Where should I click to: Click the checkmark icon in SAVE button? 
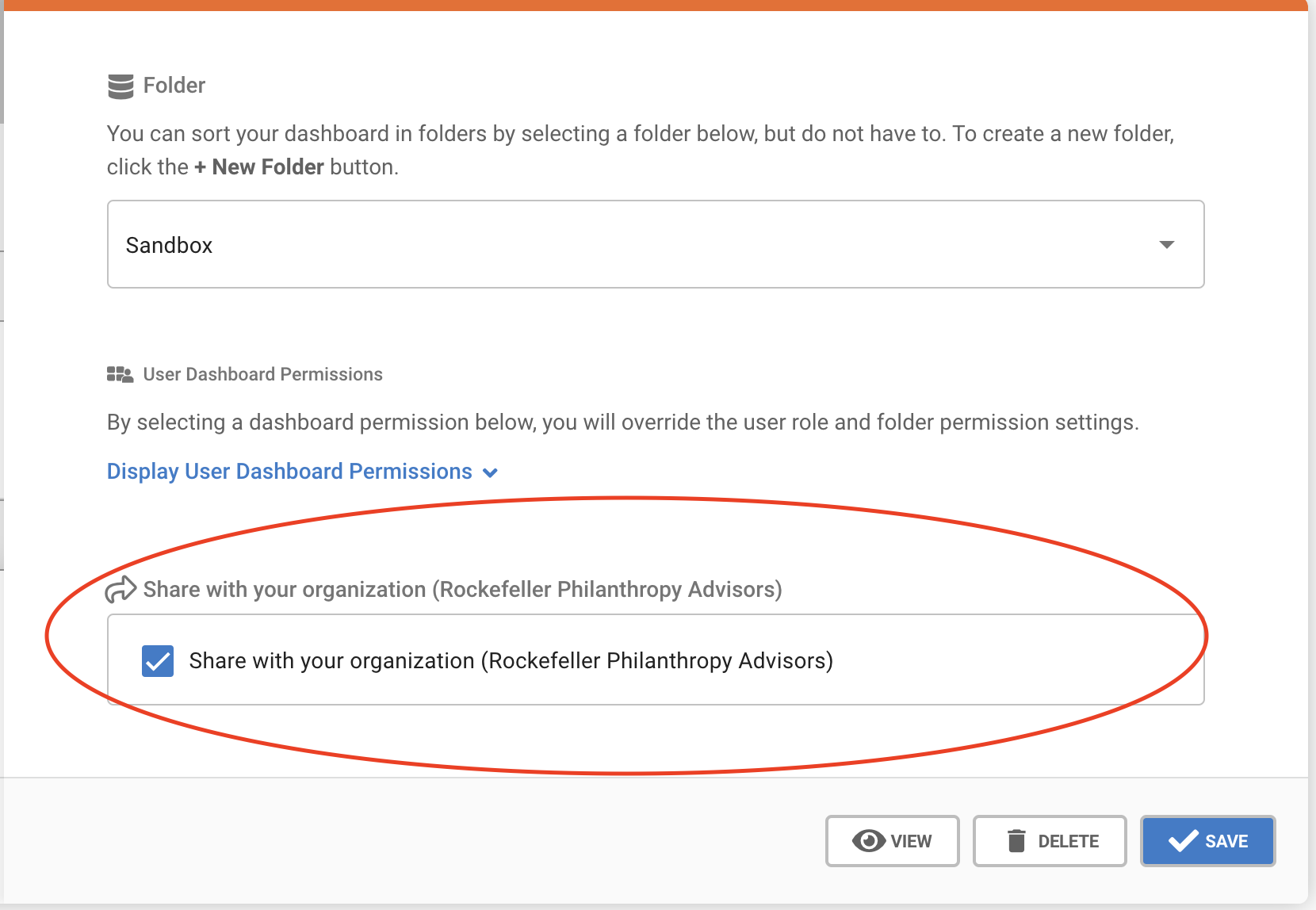click(x=1184, y=841)
